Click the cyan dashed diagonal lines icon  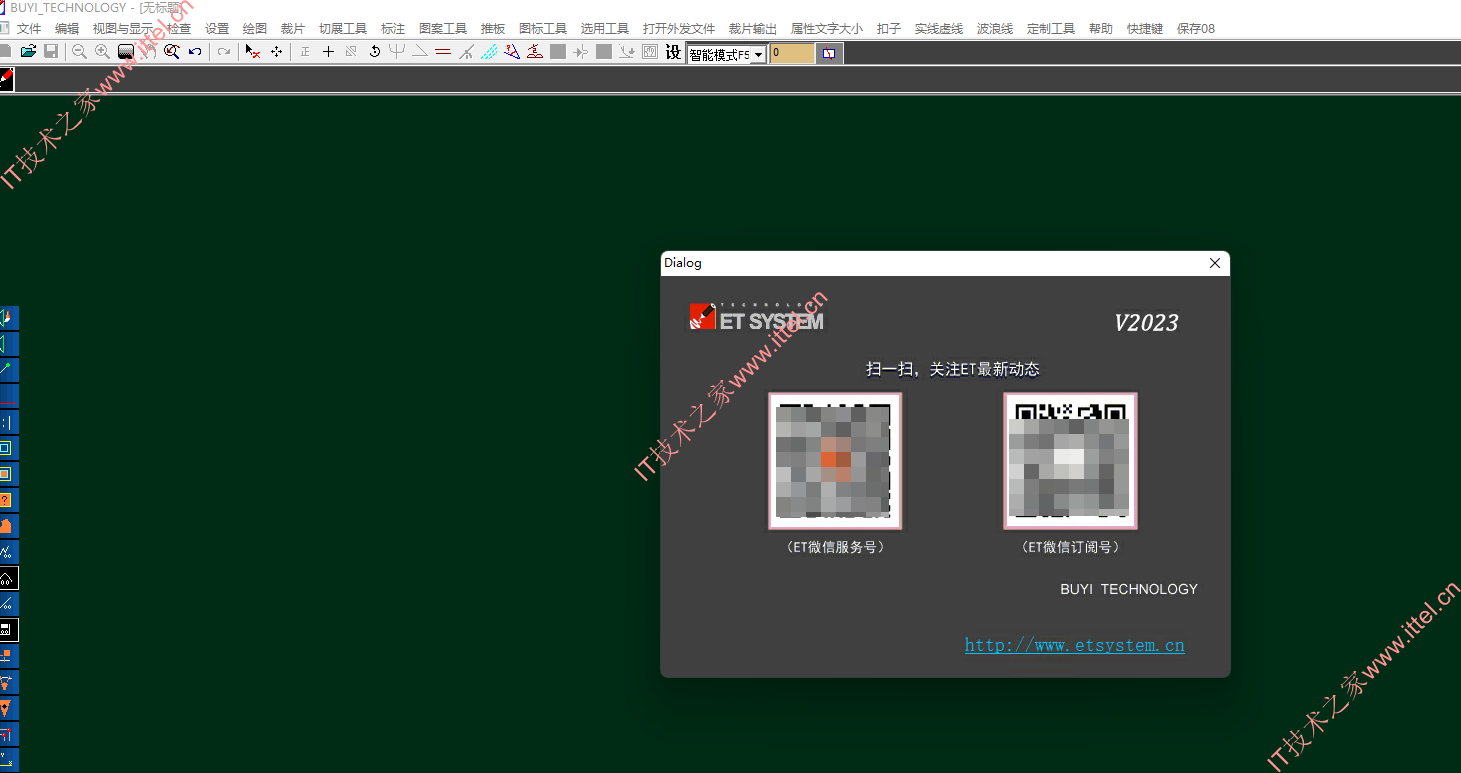(489, 52)
